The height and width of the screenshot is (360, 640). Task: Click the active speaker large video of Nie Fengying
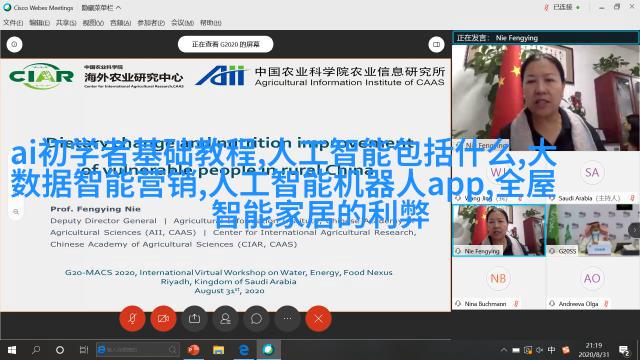(x=546, y=98)
